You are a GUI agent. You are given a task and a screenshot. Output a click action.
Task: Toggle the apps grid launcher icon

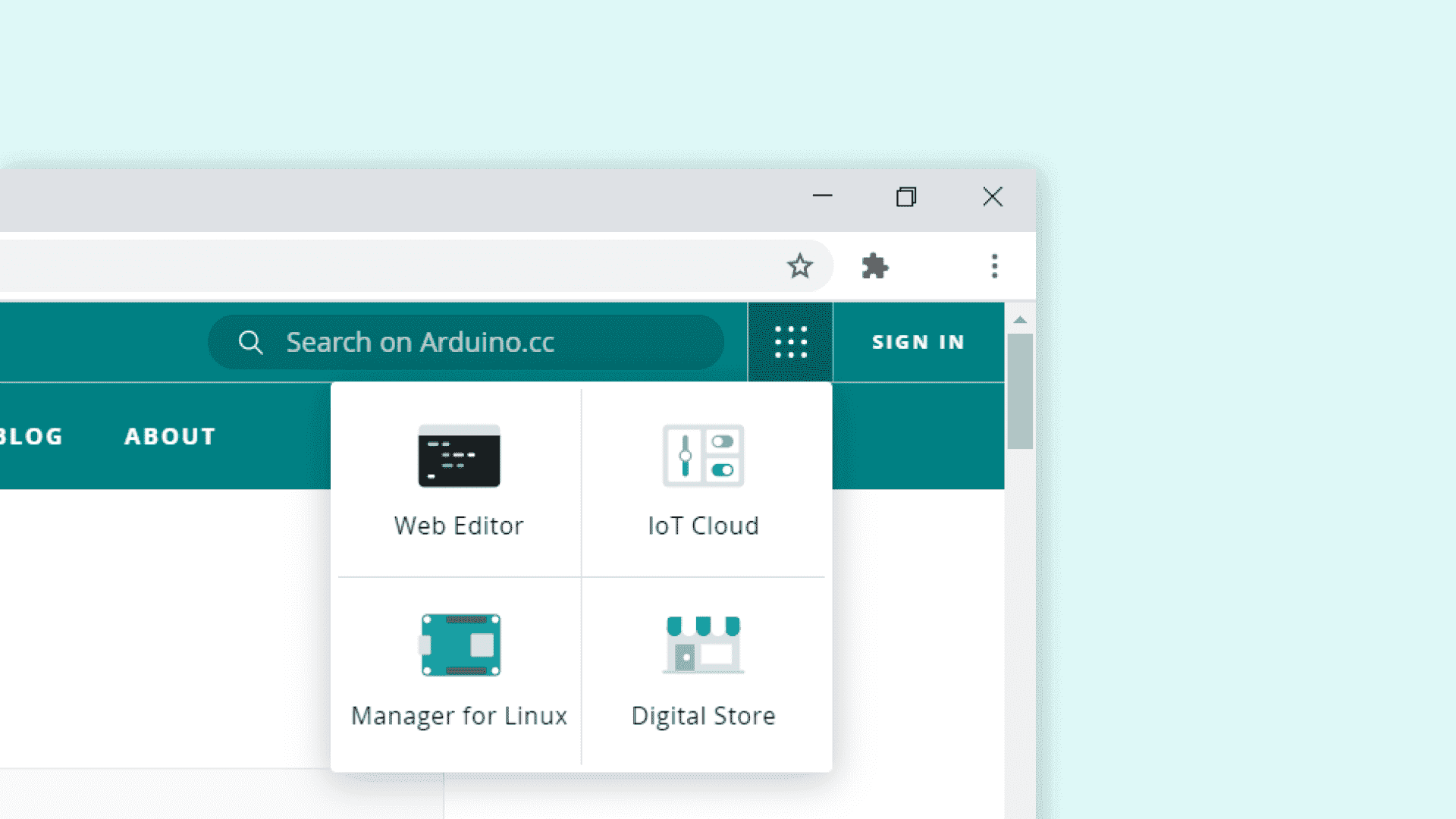tap(790, 342)
